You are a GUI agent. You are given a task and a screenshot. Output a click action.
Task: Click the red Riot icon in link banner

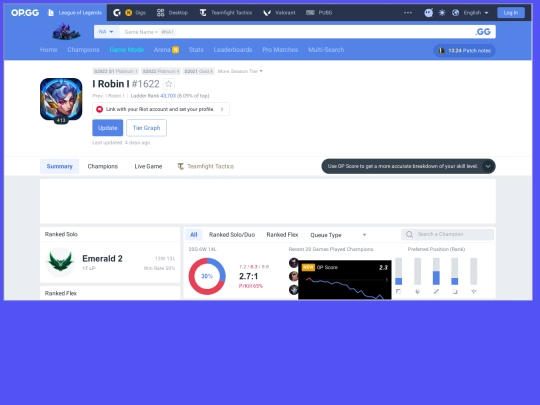100,109
